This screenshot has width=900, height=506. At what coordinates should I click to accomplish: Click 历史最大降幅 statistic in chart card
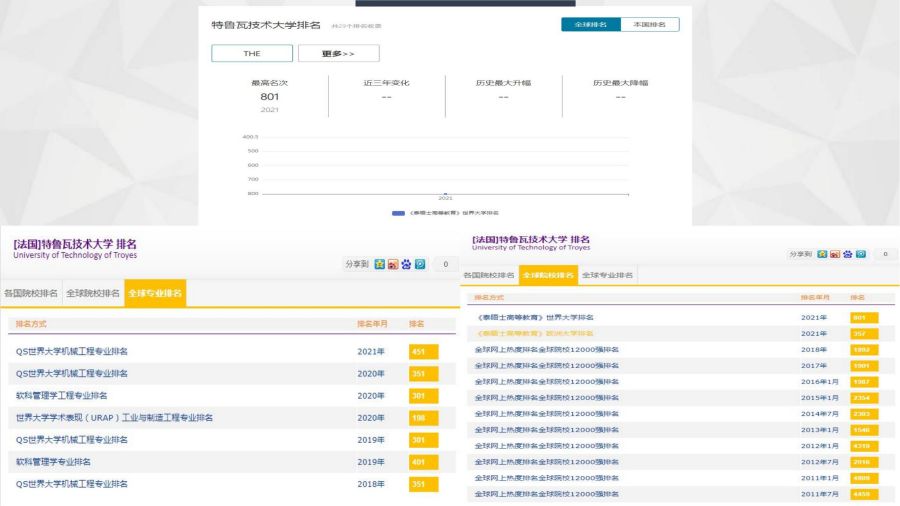coord(620,90)
